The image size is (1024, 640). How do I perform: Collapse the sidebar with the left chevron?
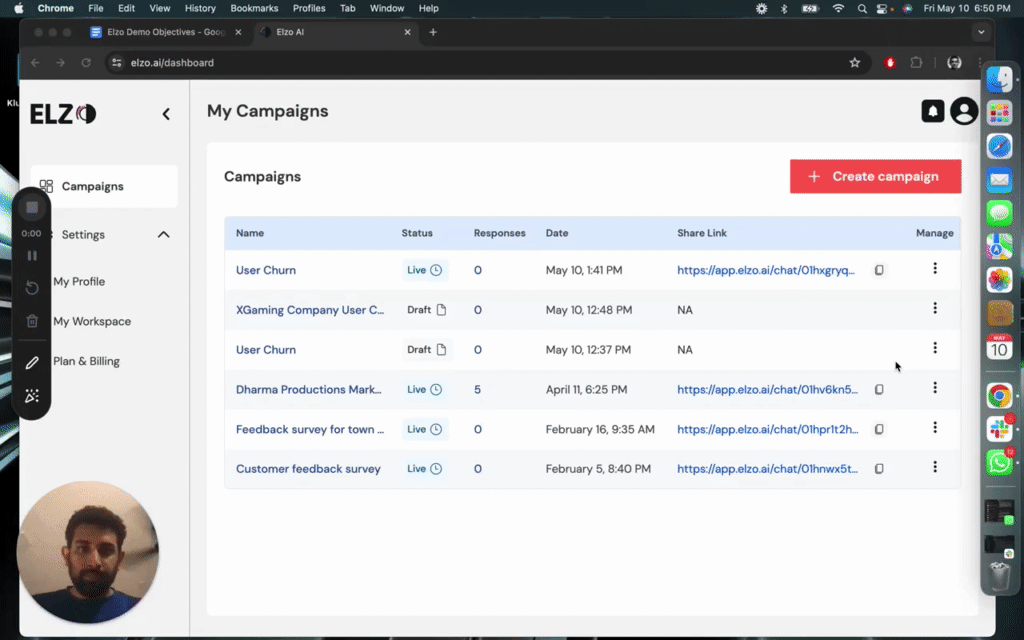166,114
